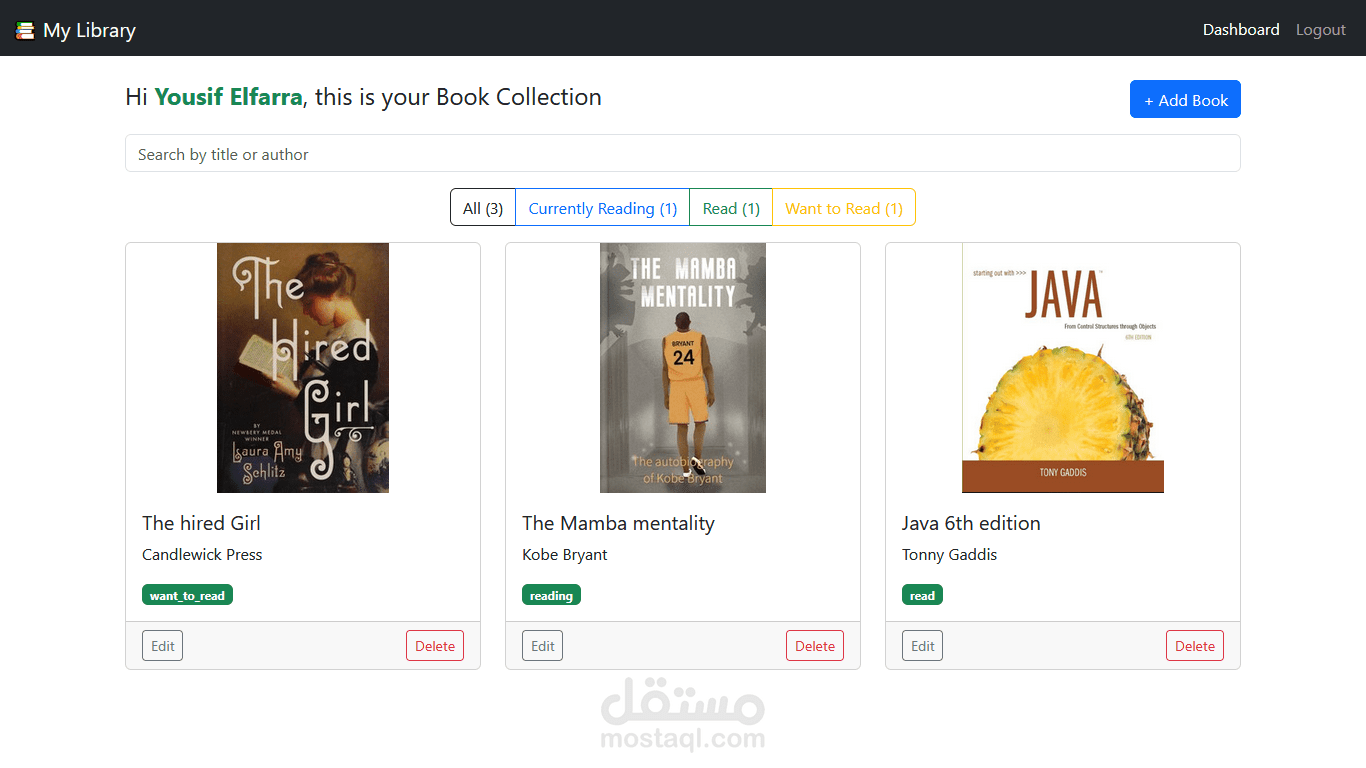Focus the Search by title or author field

[x=683, y=153]
